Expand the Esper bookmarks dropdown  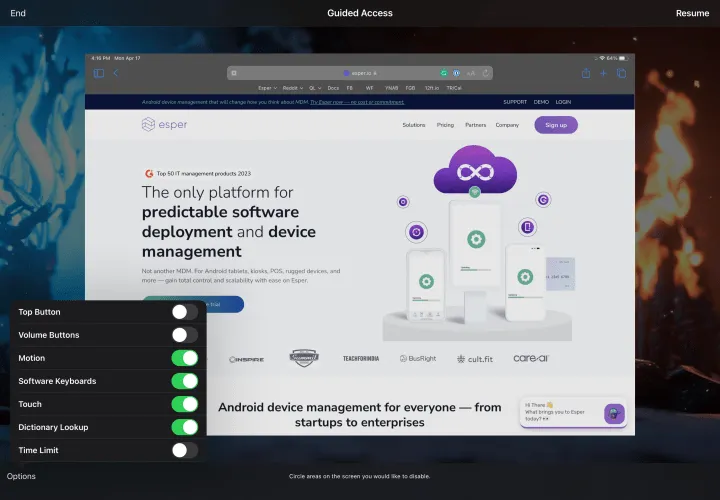267,88
